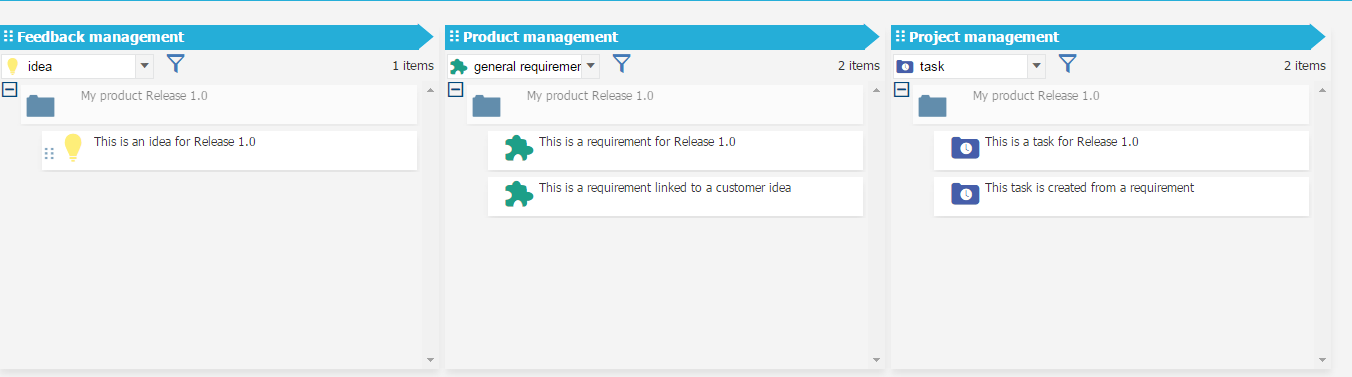Click '2 items' count in Product management

[859, 66]
